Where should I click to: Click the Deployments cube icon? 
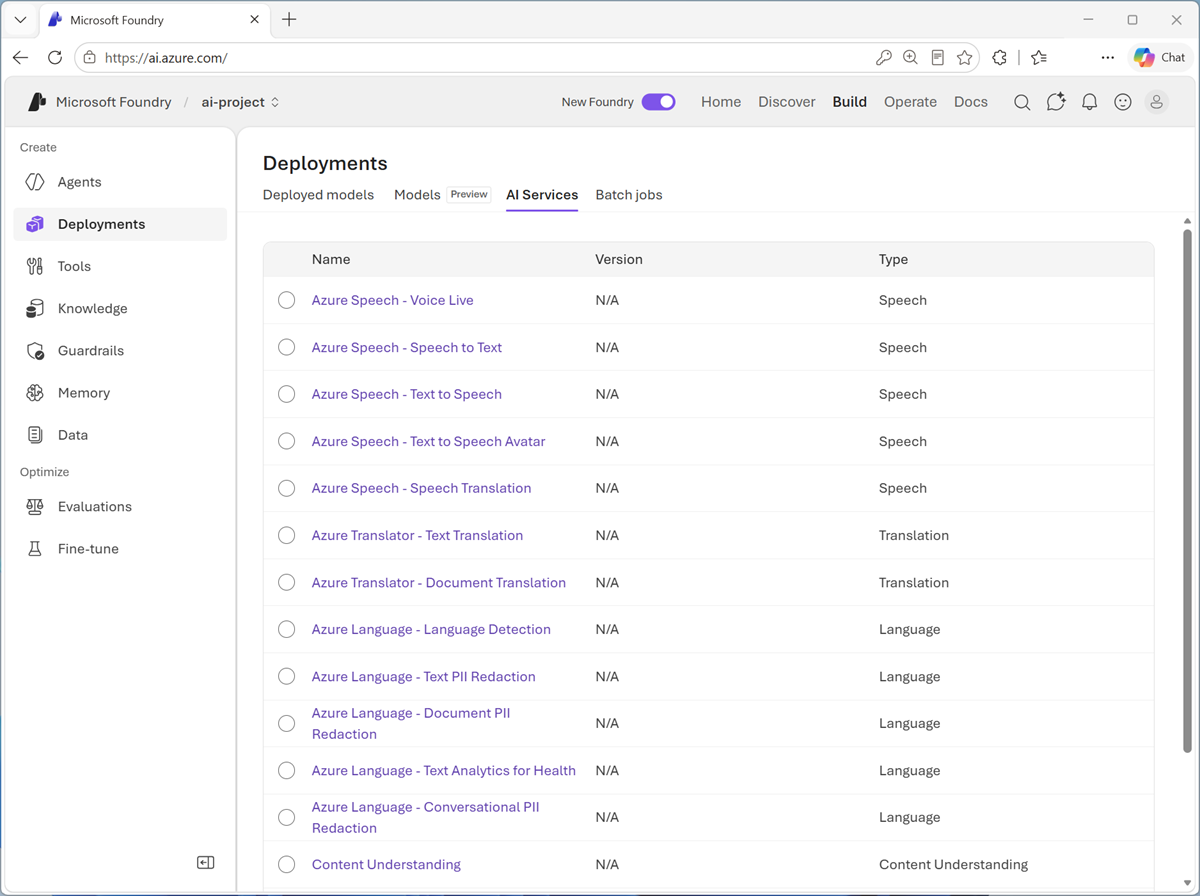35,224
